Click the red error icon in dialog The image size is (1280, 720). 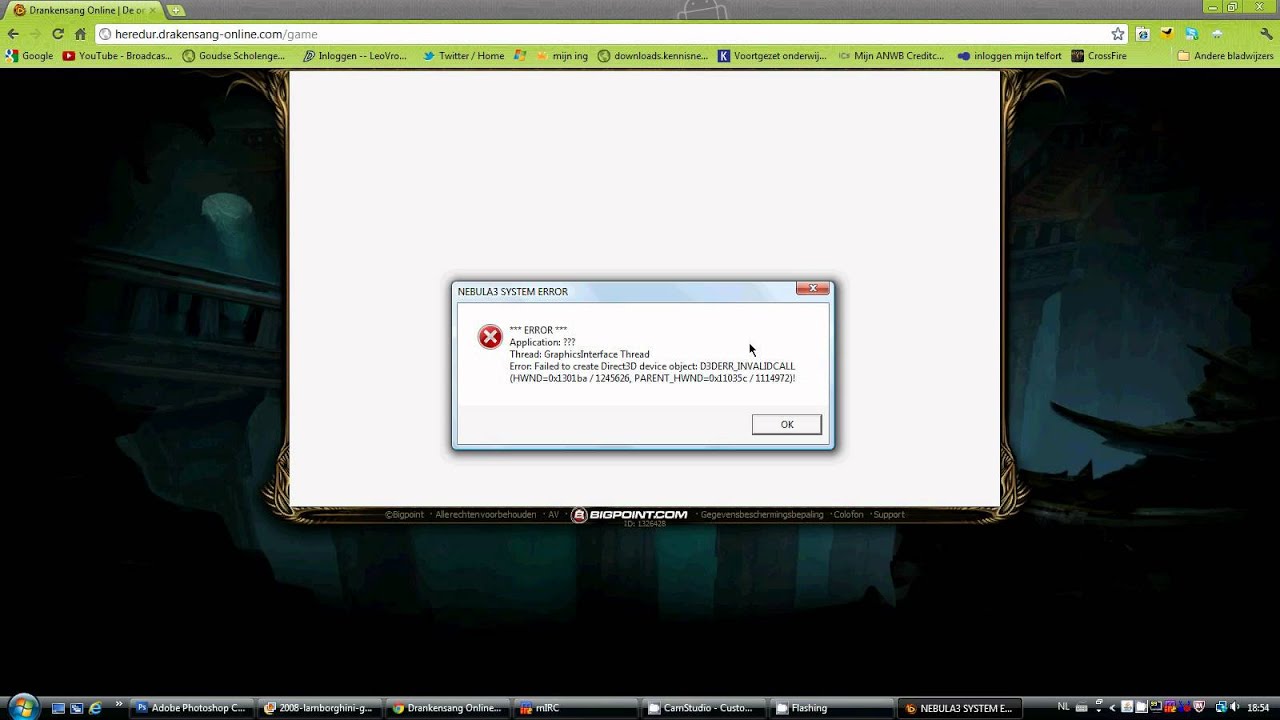point(489,337)
